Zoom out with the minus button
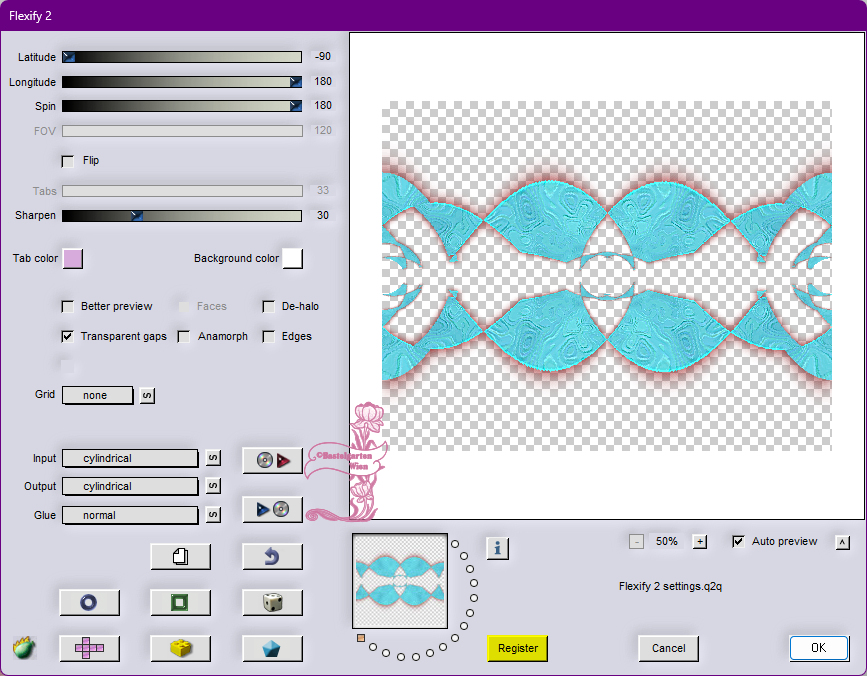 (636, 542)
